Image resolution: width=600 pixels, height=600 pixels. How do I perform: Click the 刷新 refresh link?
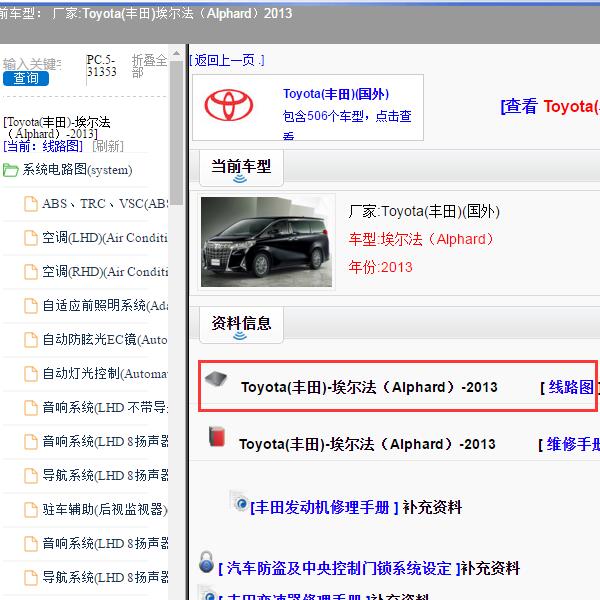[x=108, y=146]
